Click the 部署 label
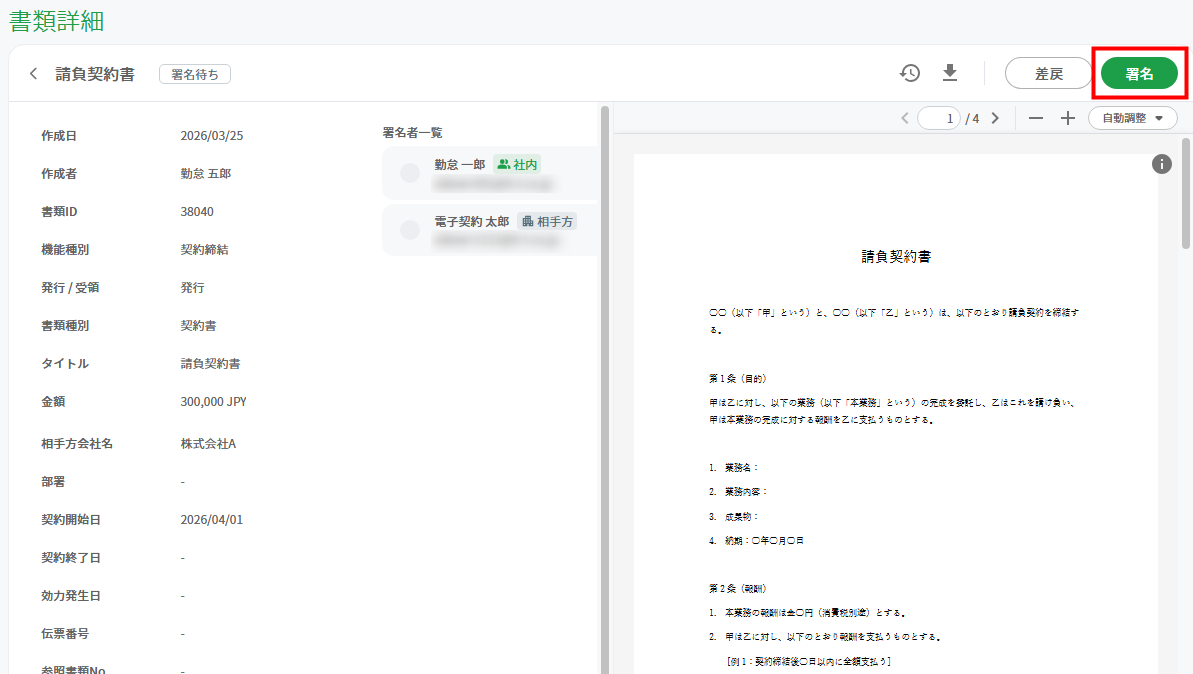This screenshot has width=1193, height=674. 53,482
